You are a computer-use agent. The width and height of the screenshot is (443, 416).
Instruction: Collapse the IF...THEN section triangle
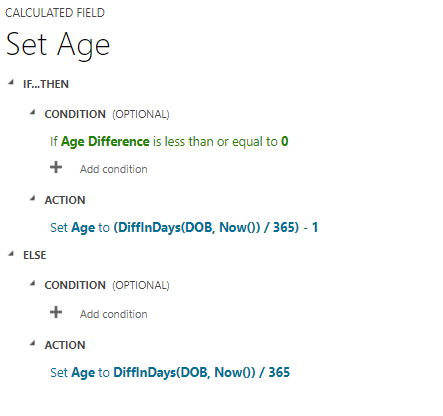click(11, 82)
